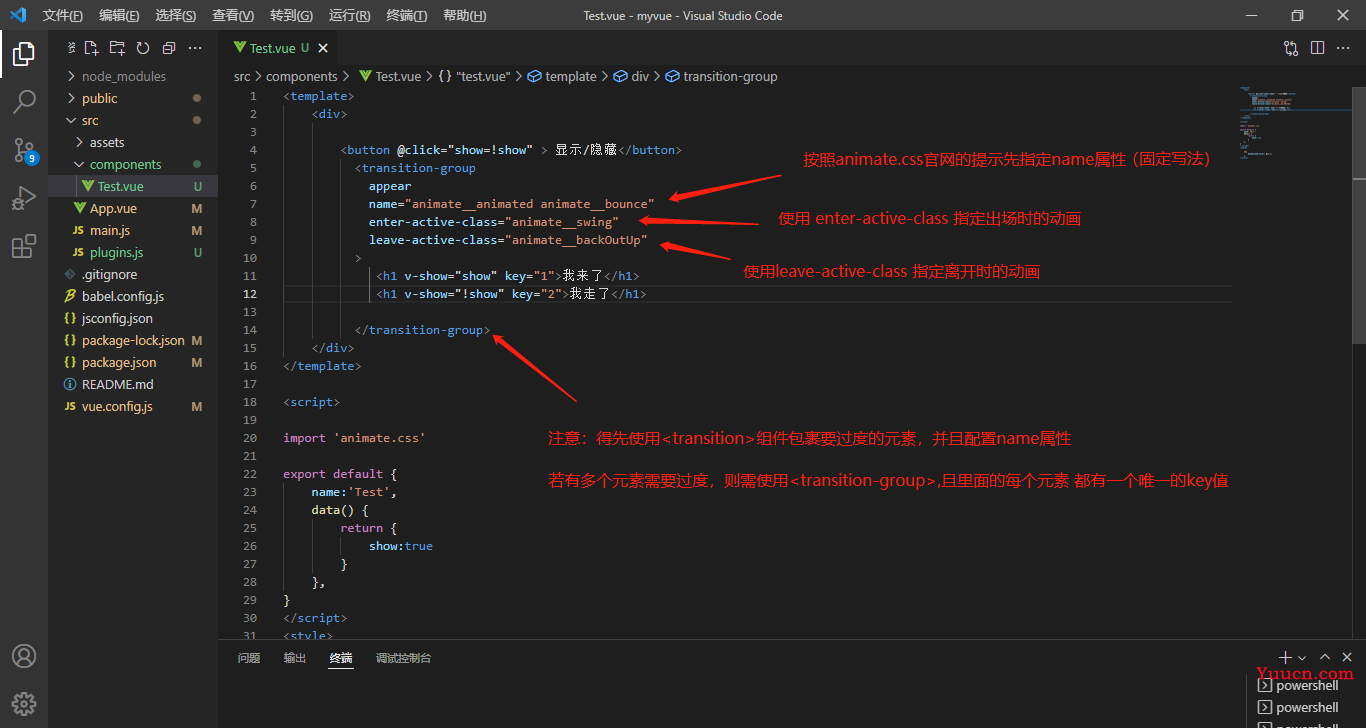Expand the public folder
Image resolution: width=1366 pixels, height=728 pixels.
coord(133,98)
